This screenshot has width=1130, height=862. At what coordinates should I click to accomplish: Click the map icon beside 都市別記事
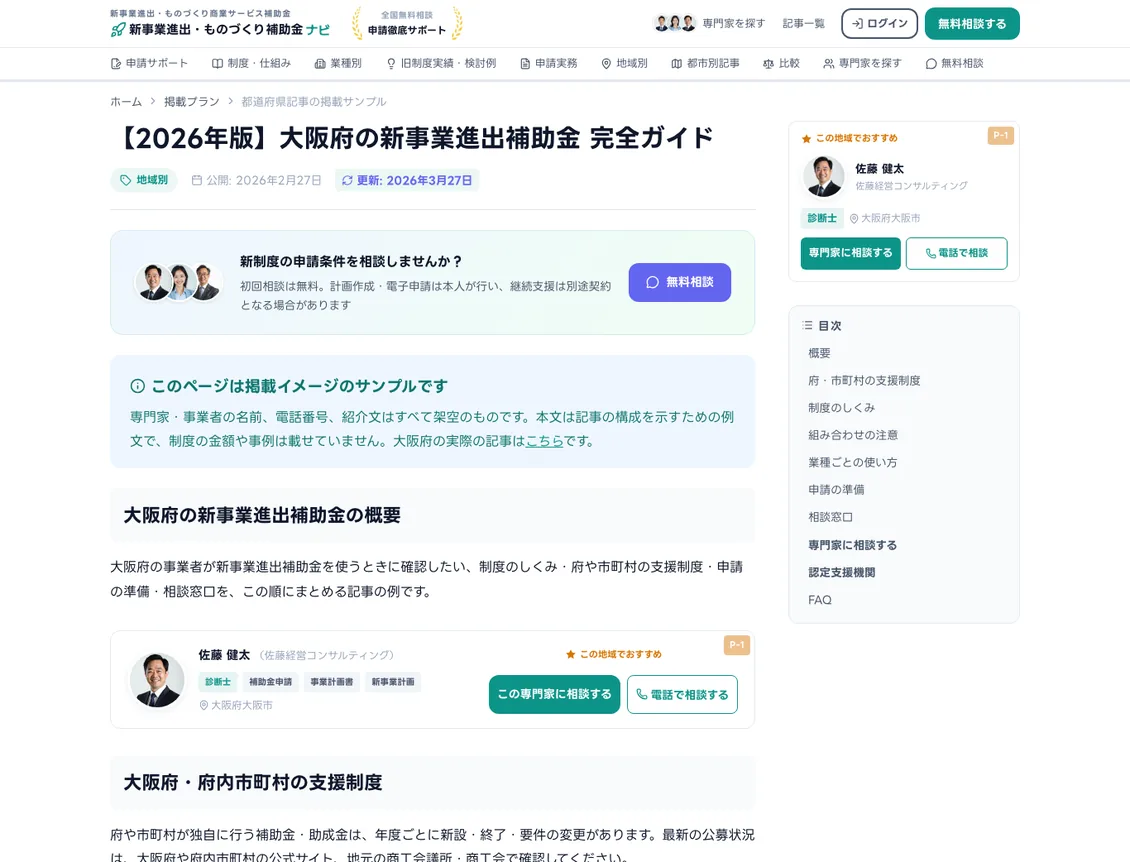(676, 63)
